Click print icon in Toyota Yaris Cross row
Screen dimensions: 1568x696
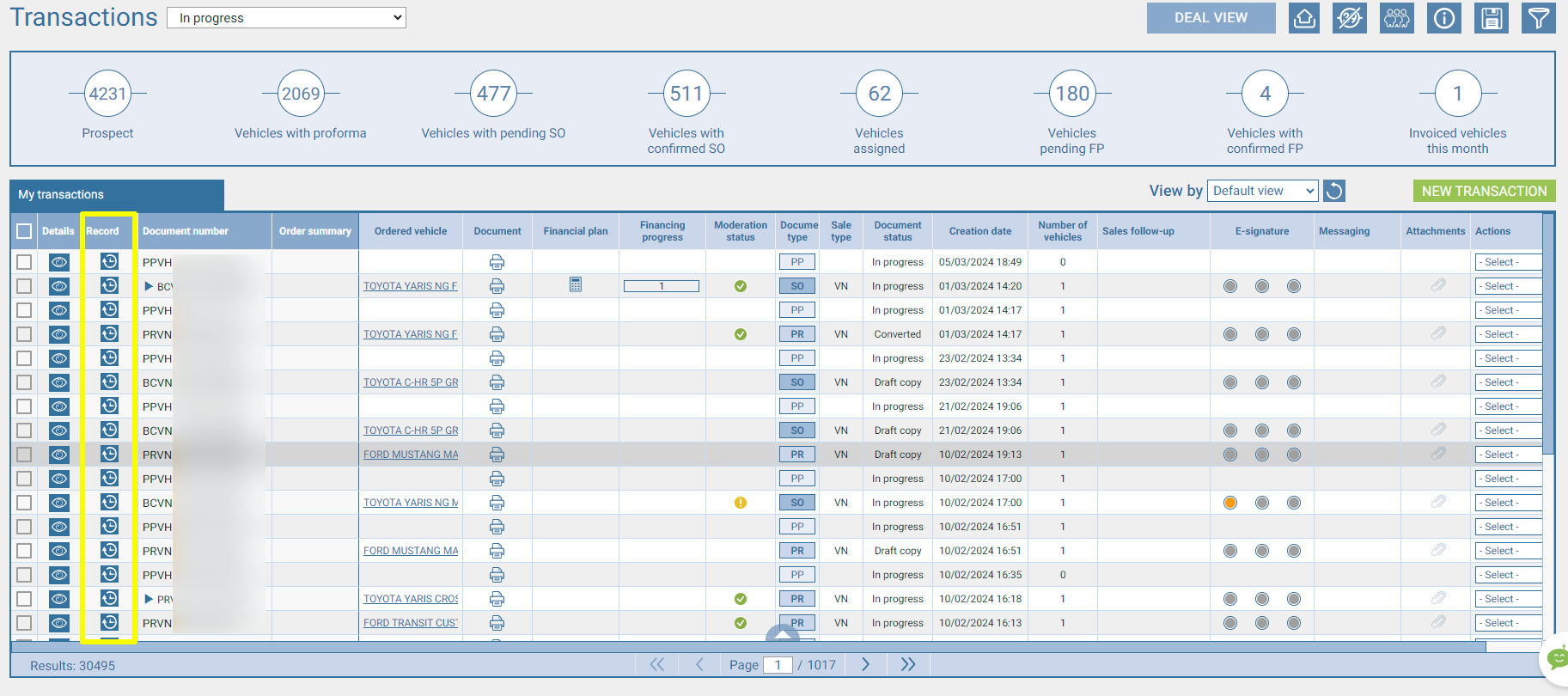tap(497, 599)
